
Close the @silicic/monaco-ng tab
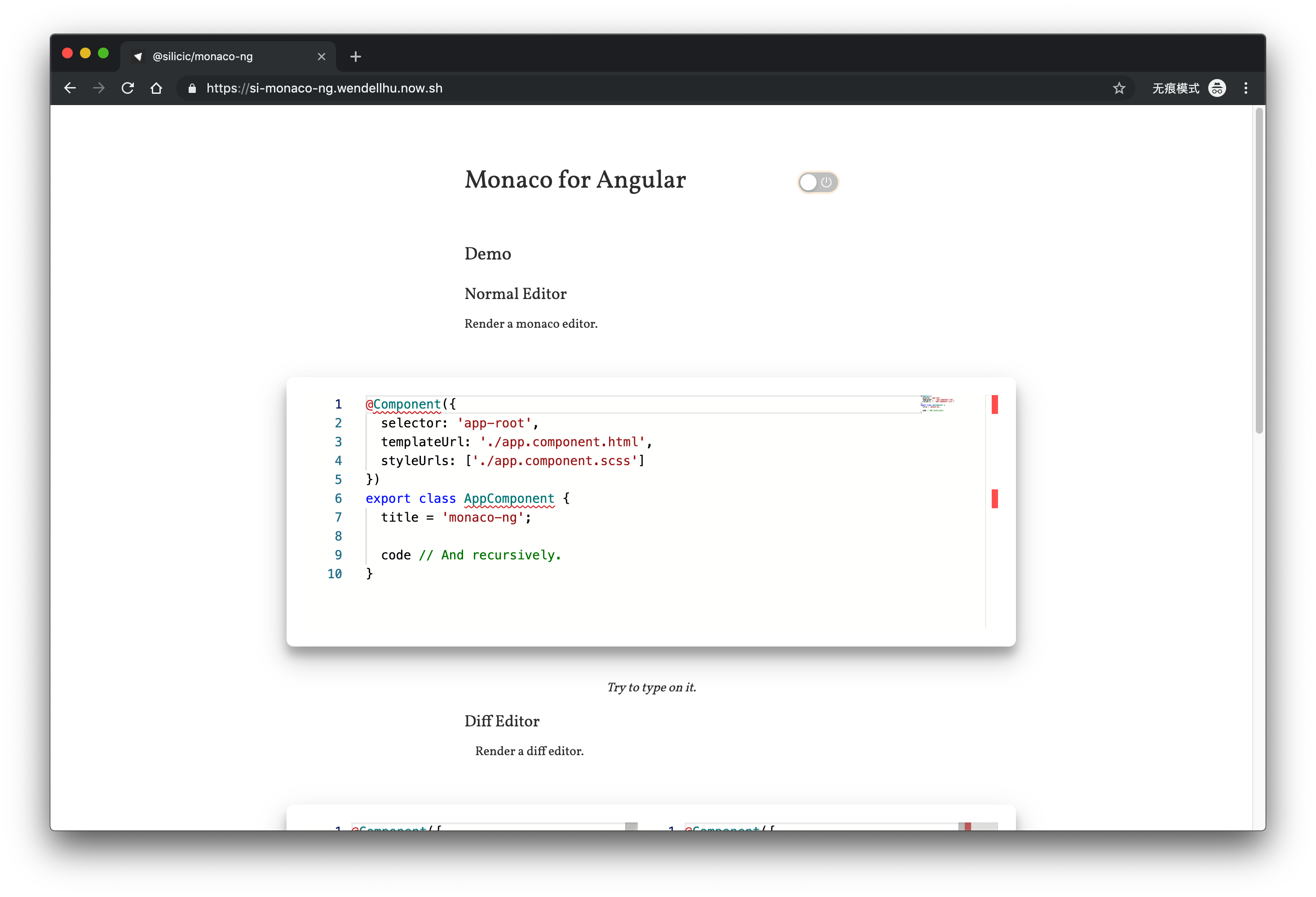coord(322,57)
